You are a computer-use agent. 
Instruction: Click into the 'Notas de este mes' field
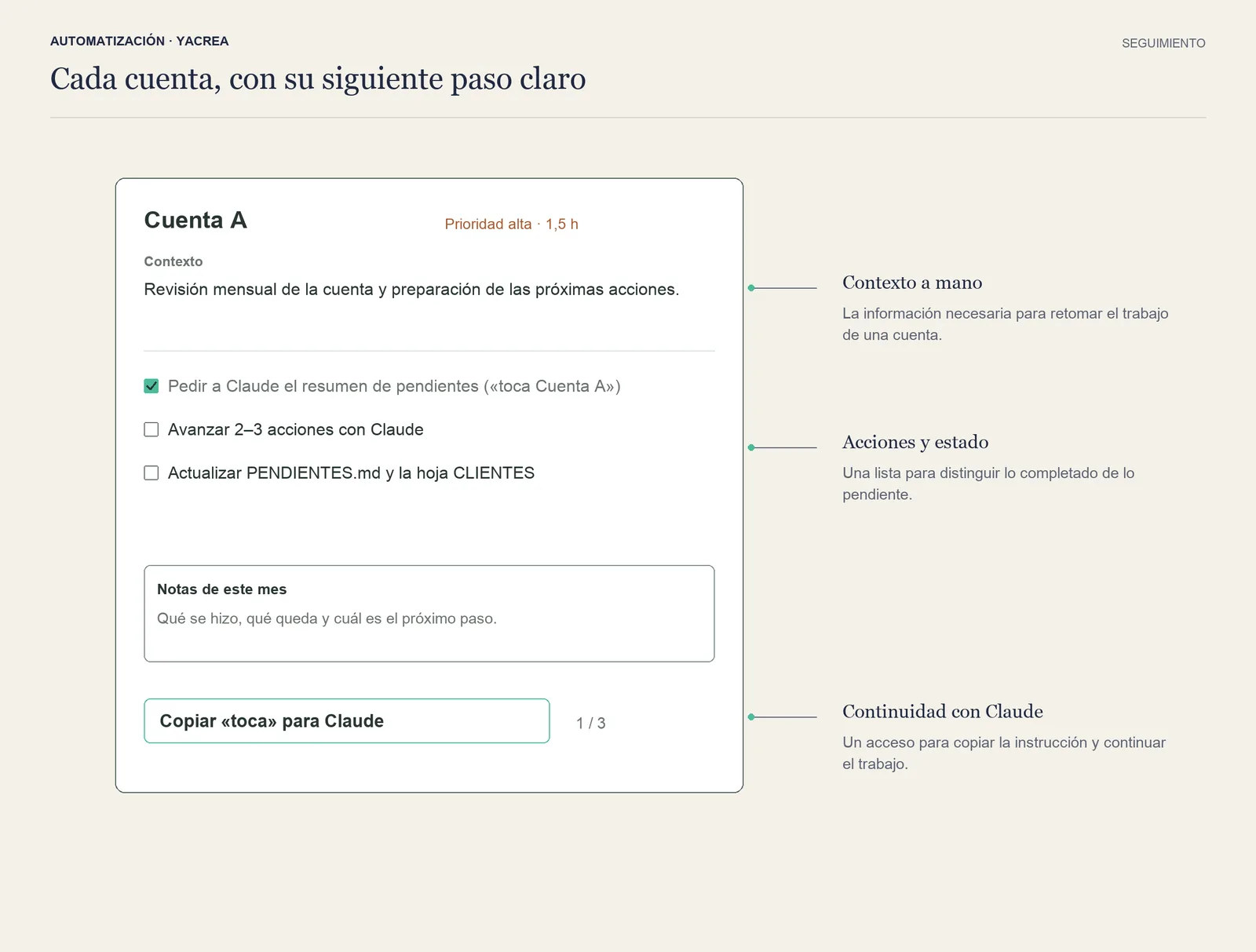click(x=429, y=613)
